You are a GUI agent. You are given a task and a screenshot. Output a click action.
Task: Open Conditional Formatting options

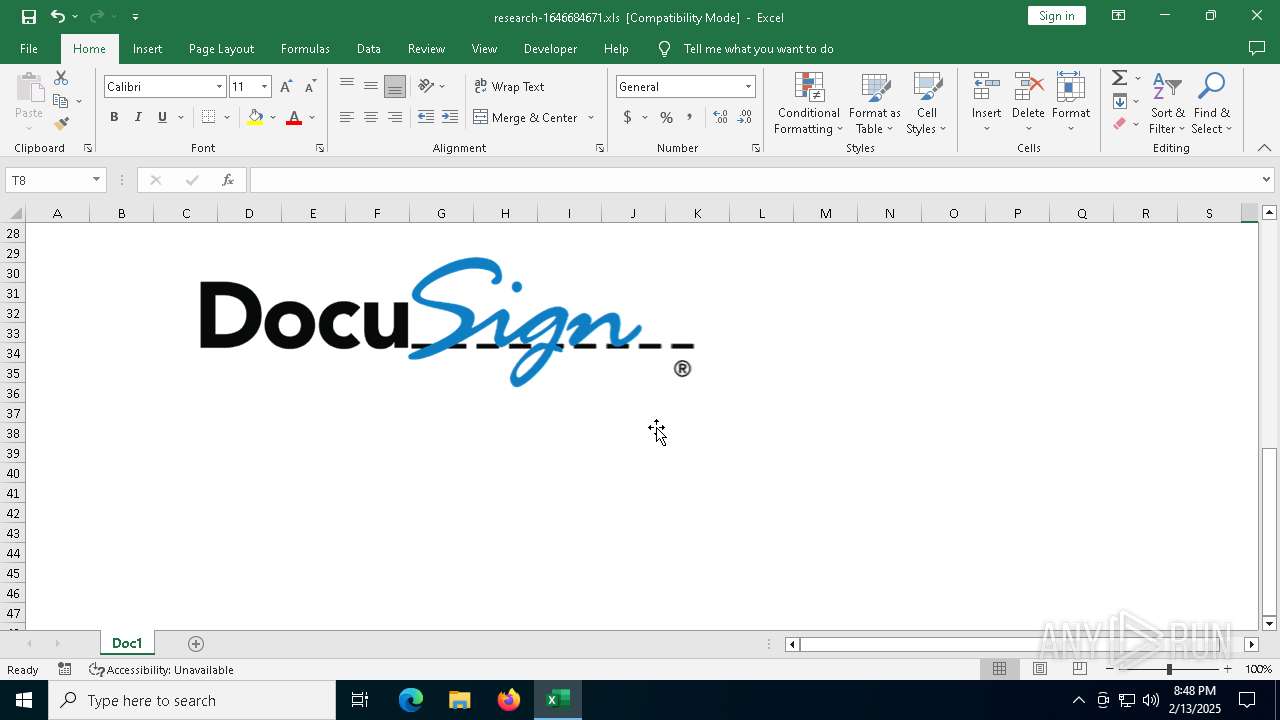coord(808,103)
